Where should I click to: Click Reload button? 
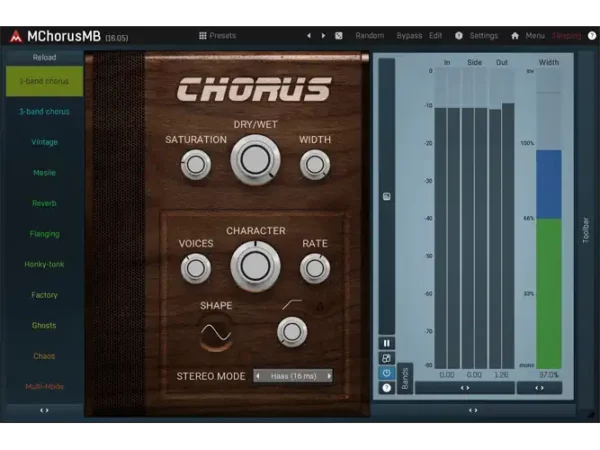coord(44,57)
